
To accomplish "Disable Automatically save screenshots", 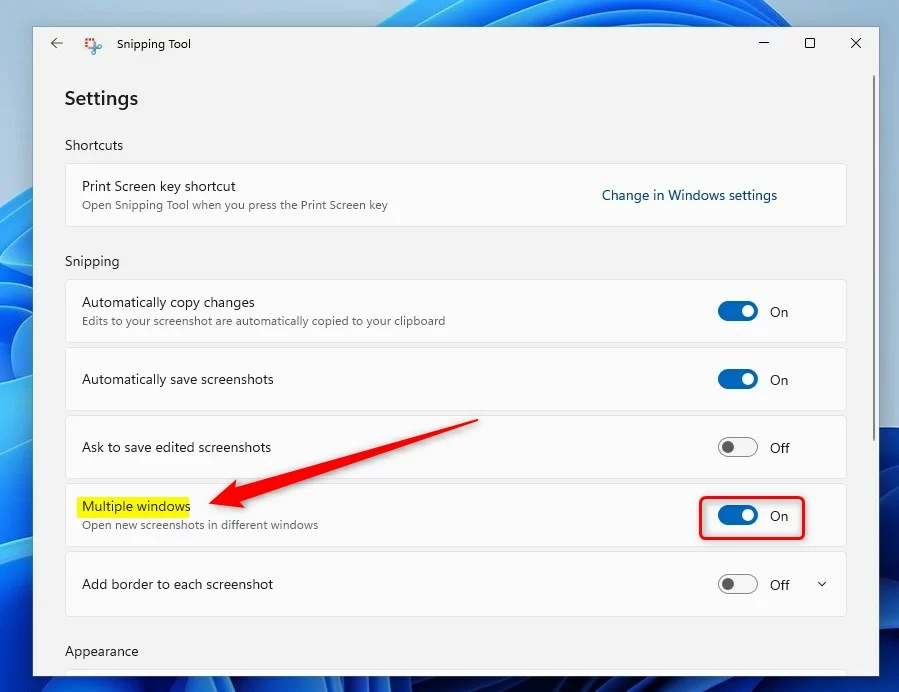I will tap(737, 379).
